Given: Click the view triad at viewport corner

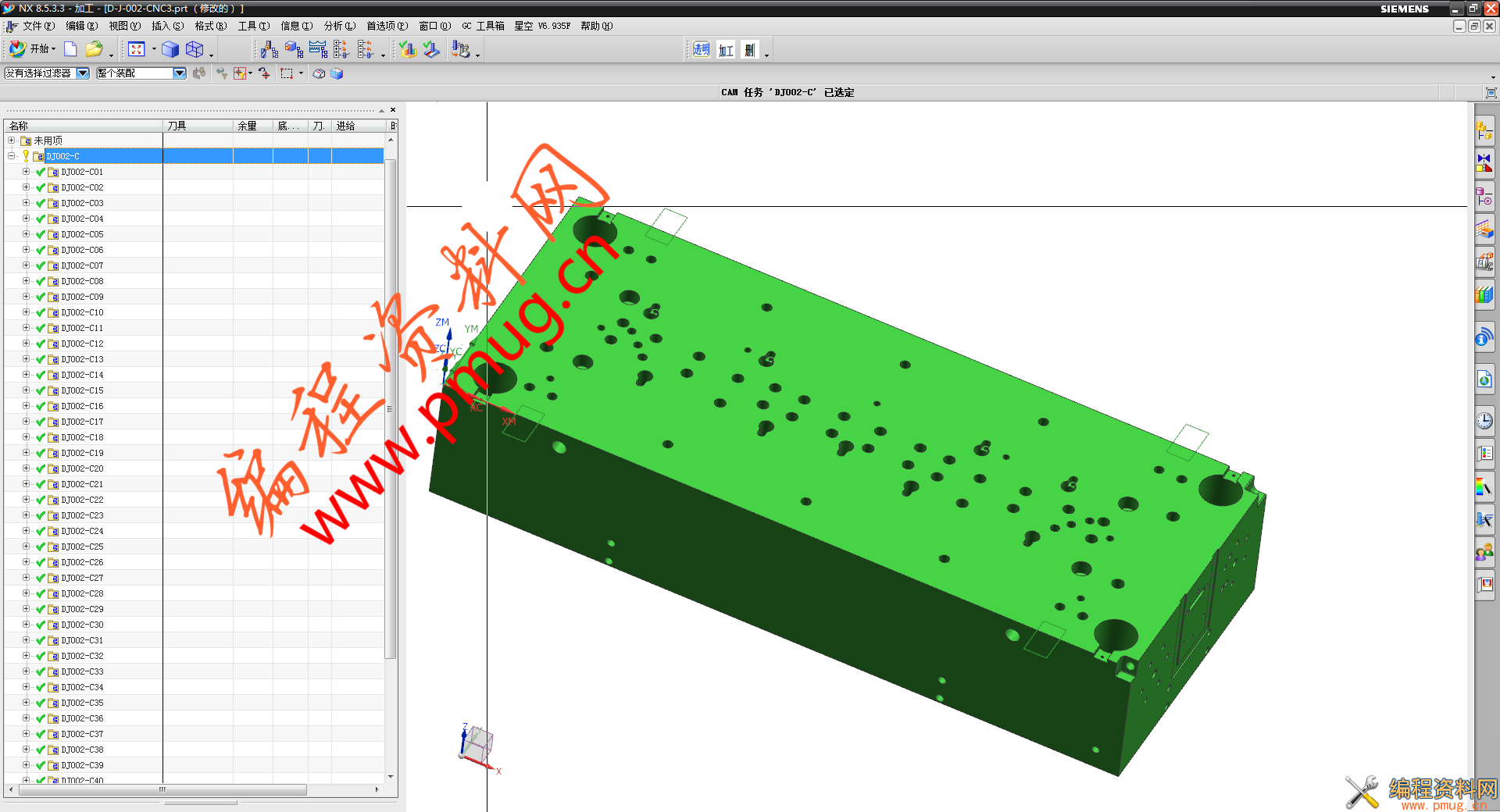Looking at the screenshot, I should (478, 748).
